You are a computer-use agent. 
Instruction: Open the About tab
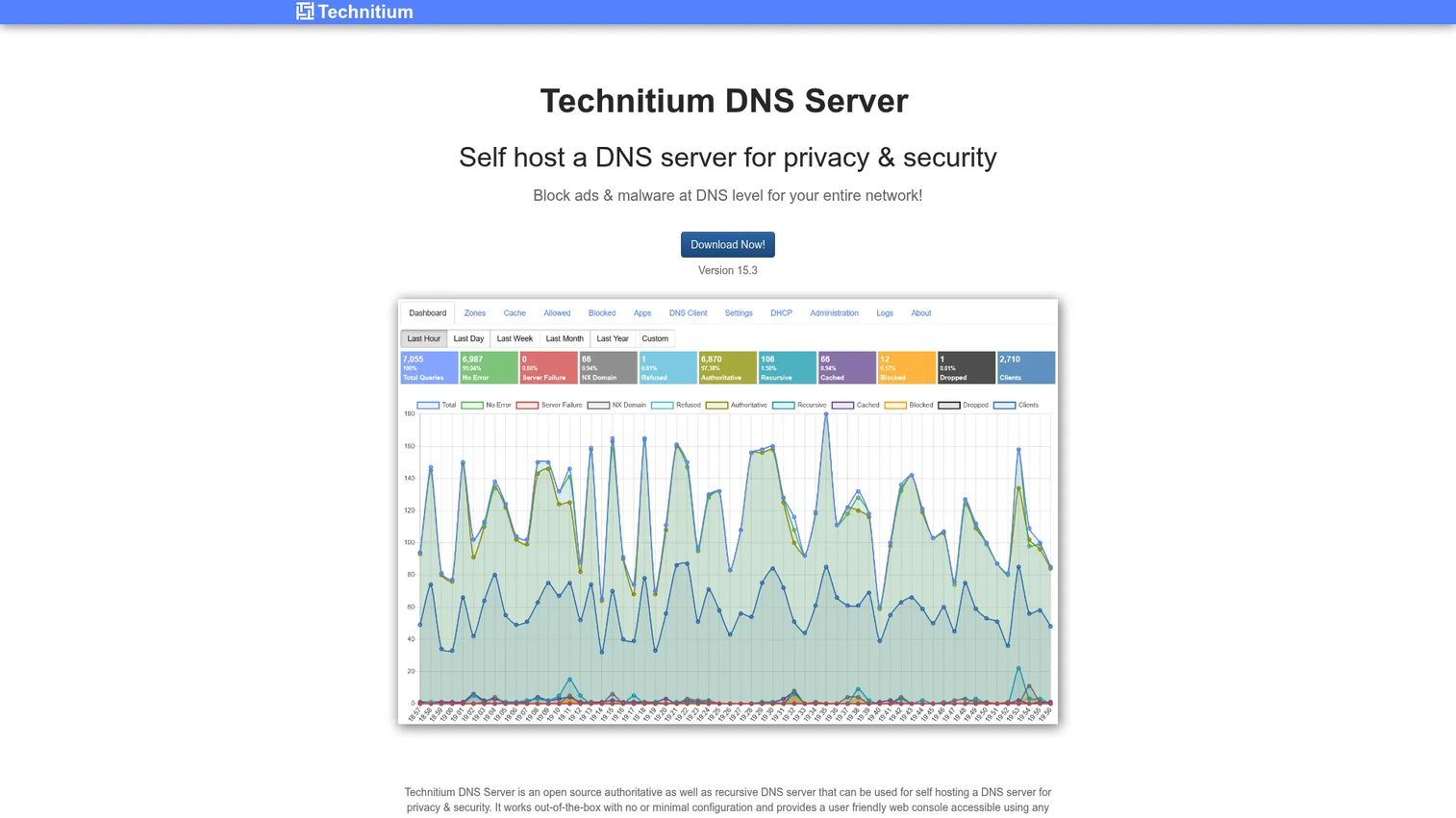coord(921,313)
